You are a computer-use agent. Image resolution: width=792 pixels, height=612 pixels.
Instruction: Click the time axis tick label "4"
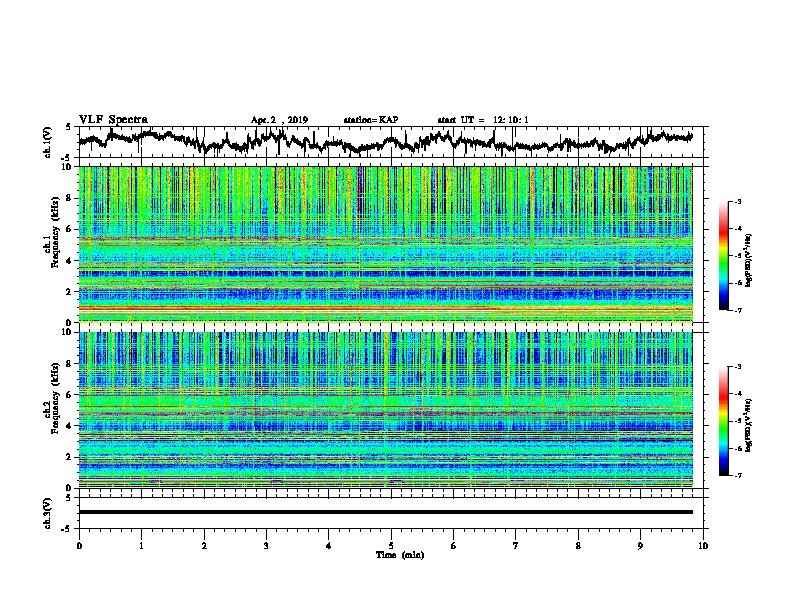click(329, 545)
